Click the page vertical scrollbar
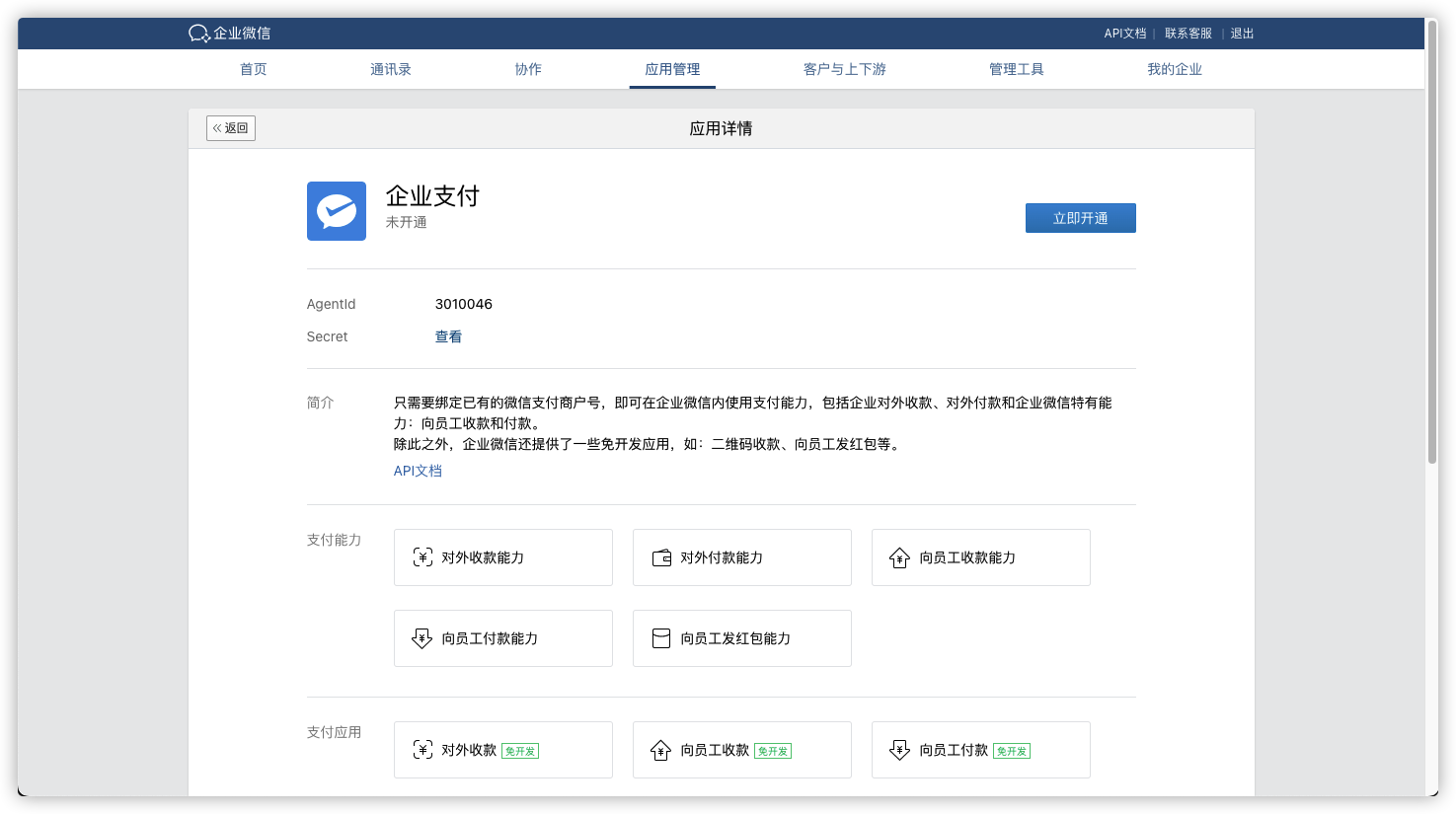This screenshot has width=1456, height=814. [x=1432, y=242]
